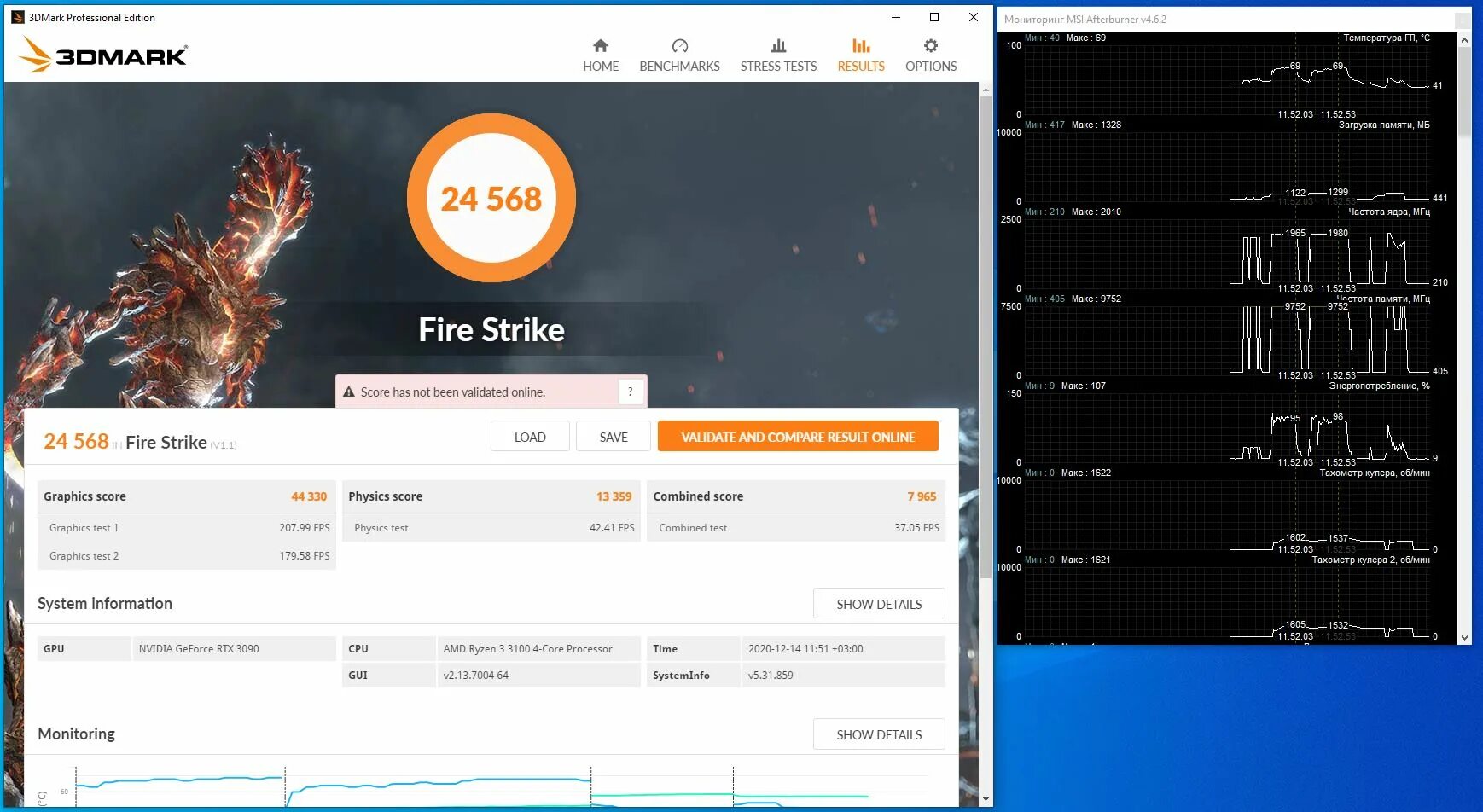Minimize the 3DMark window
Screen dimensions: 1483x812
coord(896,17)
